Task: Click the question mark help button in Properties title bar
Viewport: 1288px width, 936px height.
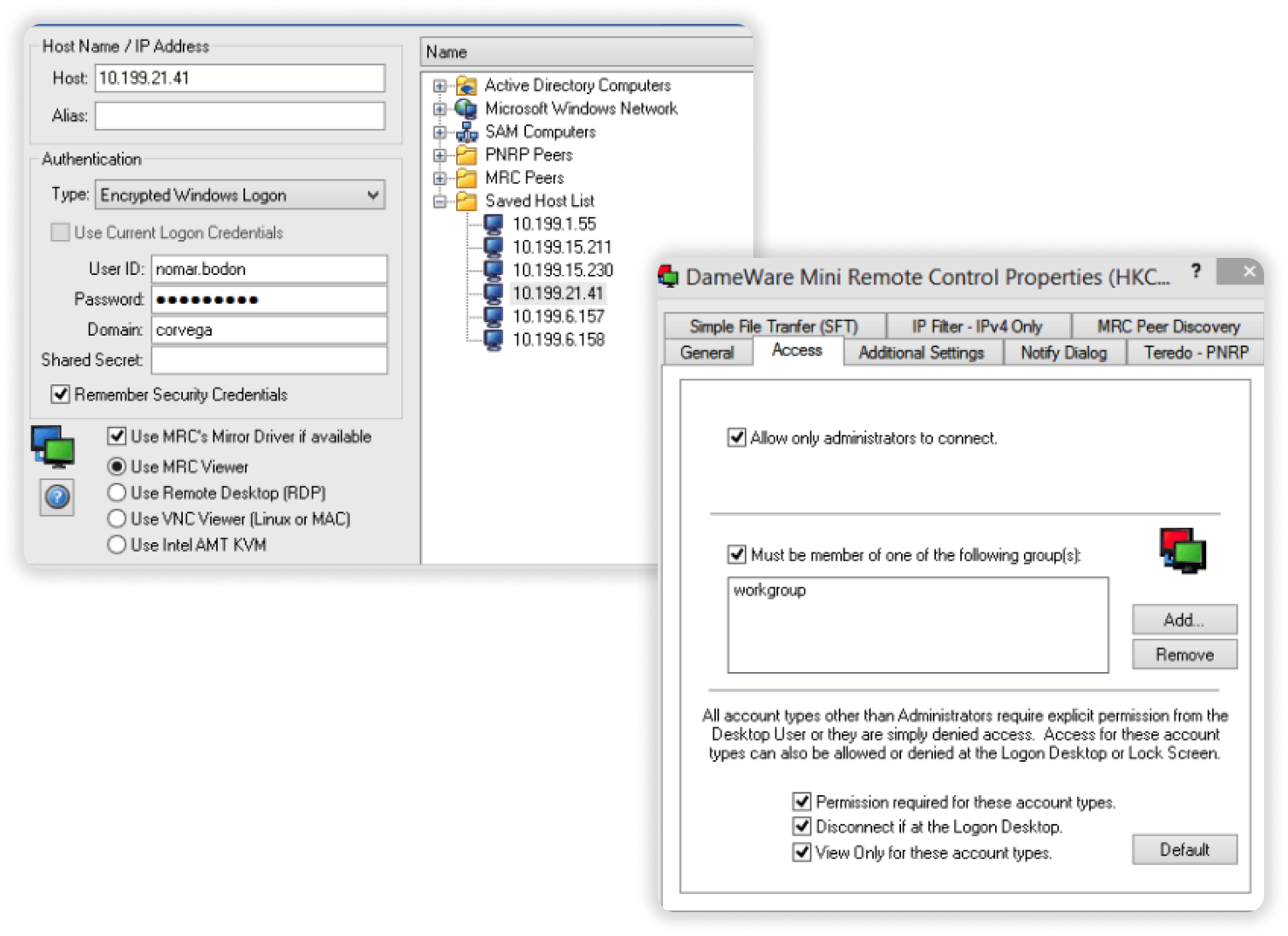Action: [1197, 271]
